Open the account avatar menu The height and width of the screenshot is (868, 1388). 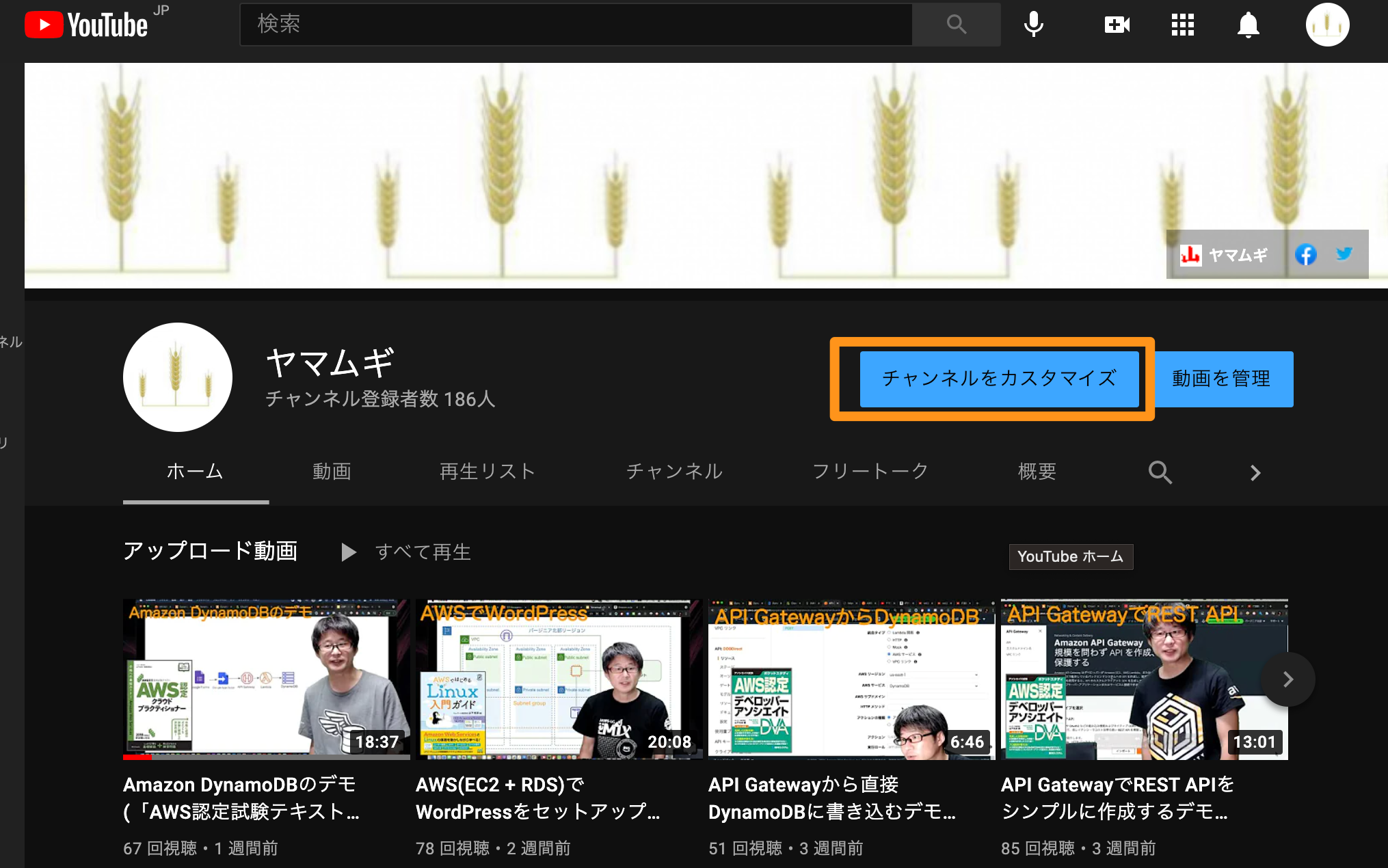pyautogui.click(x=1327, y=25)
